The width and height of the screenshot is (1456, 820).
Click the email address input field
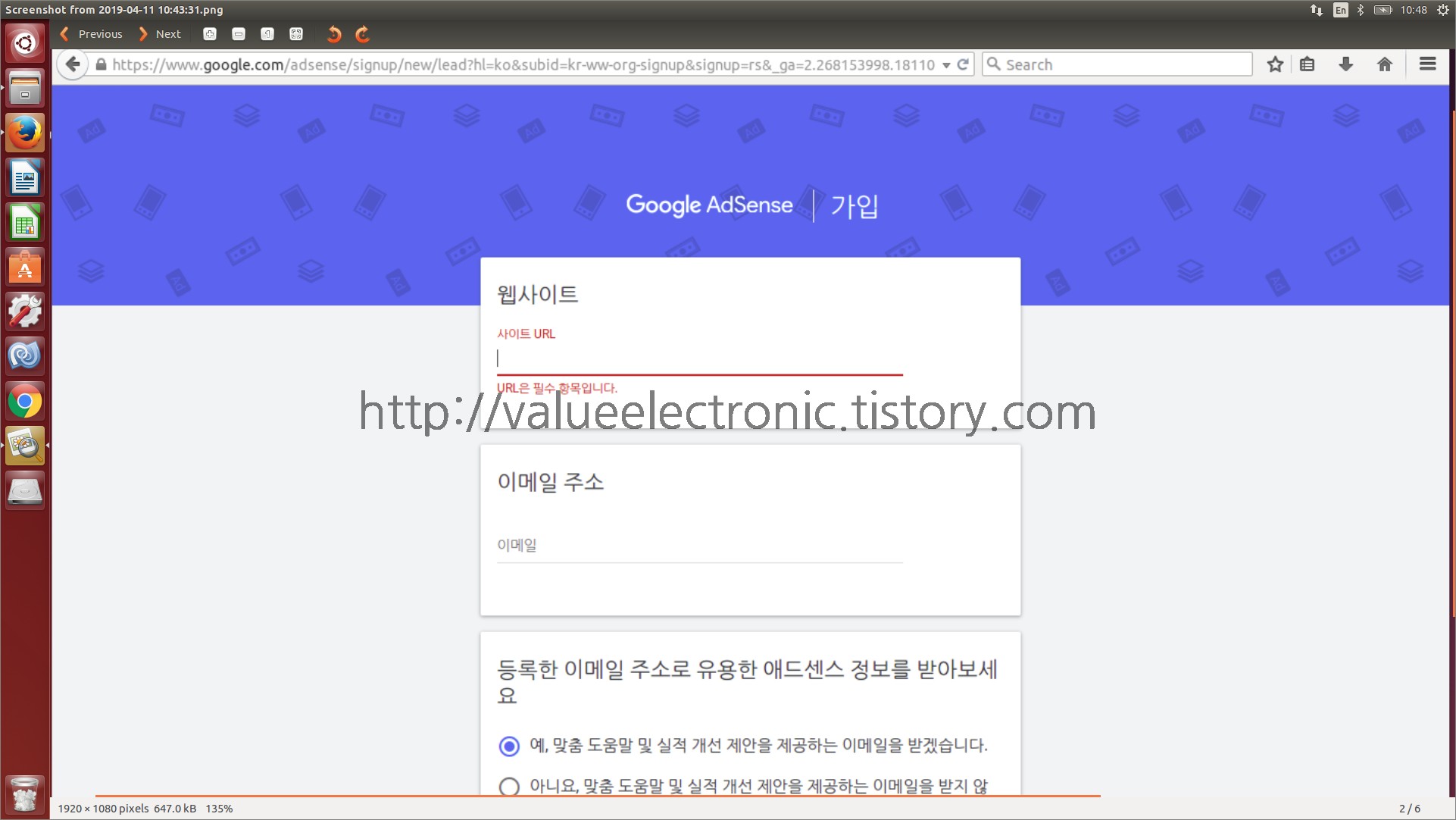click(698, 546)
